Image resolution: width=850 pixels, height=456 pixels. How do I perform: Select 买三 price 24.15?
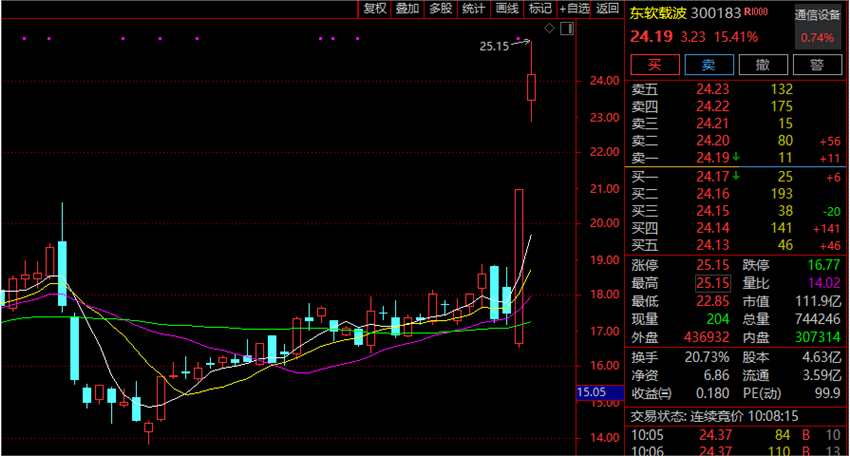tap(712, 211)
